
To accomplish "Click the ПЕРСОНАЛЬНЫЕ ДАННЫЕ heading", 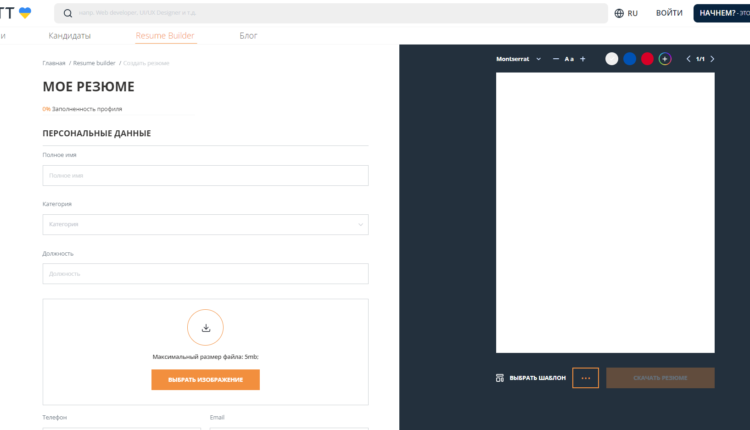I will point(97,133).
